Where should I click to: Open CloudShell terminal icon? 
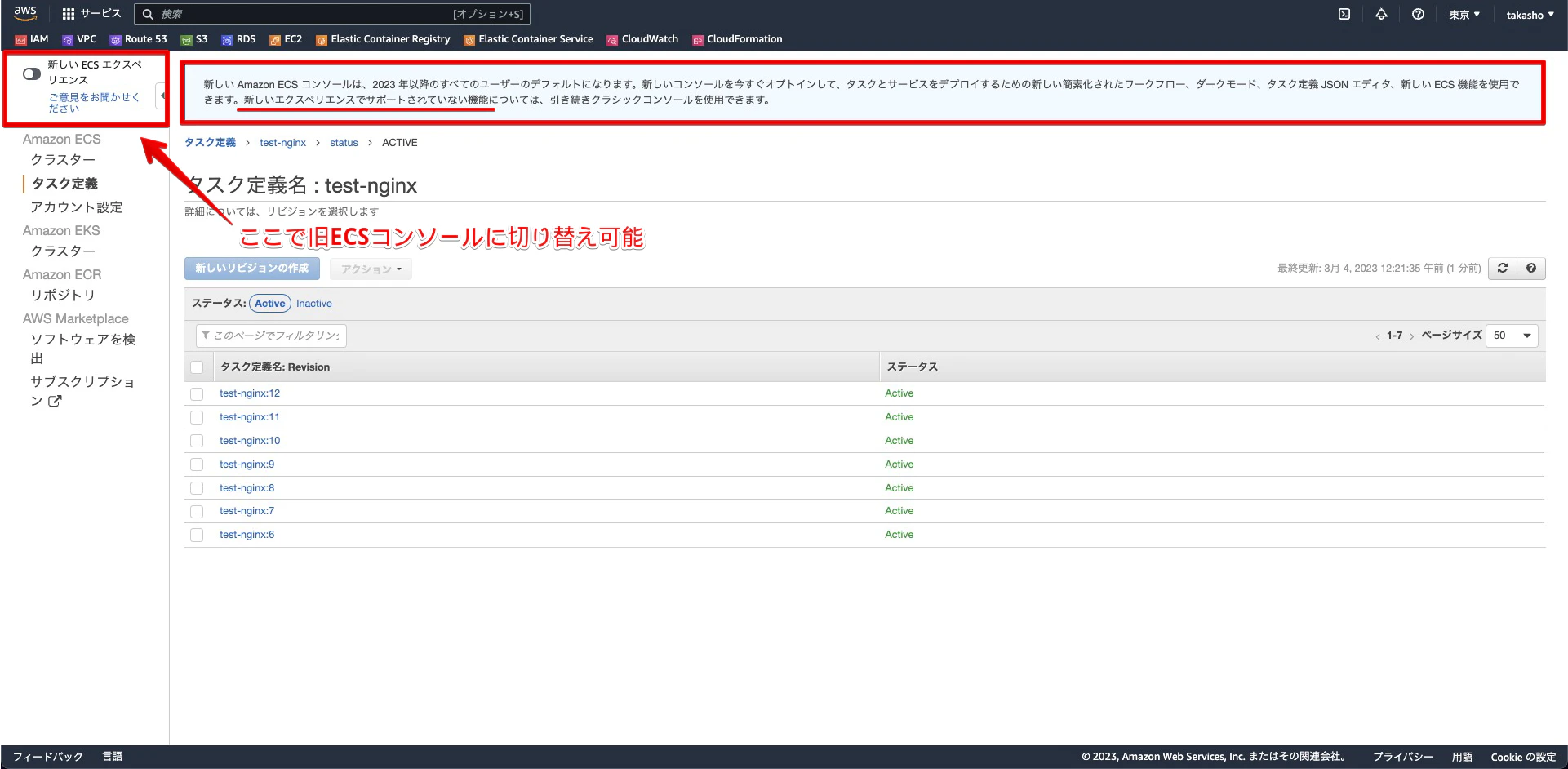1344,14
